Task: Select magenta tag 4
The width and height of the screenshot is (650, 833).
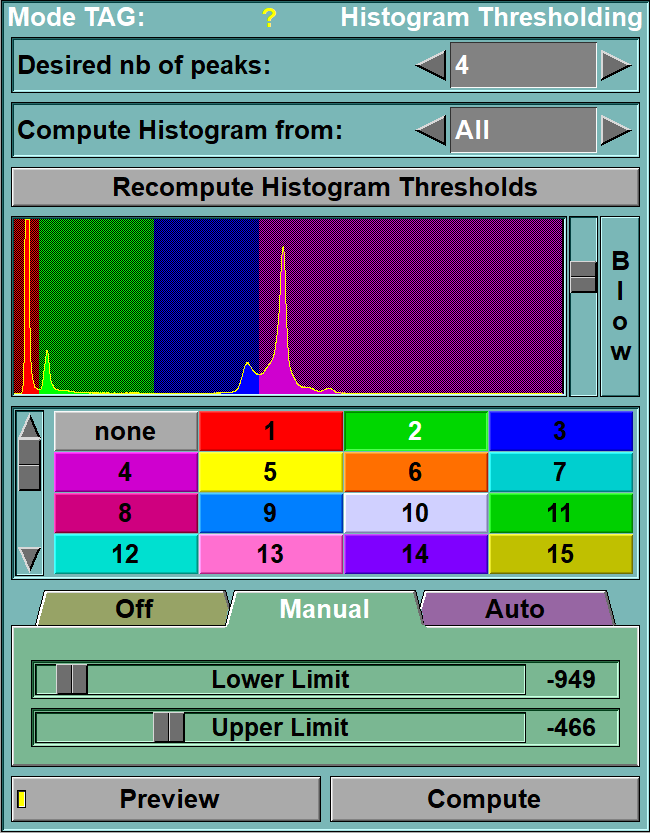Action: click(126, 472)
